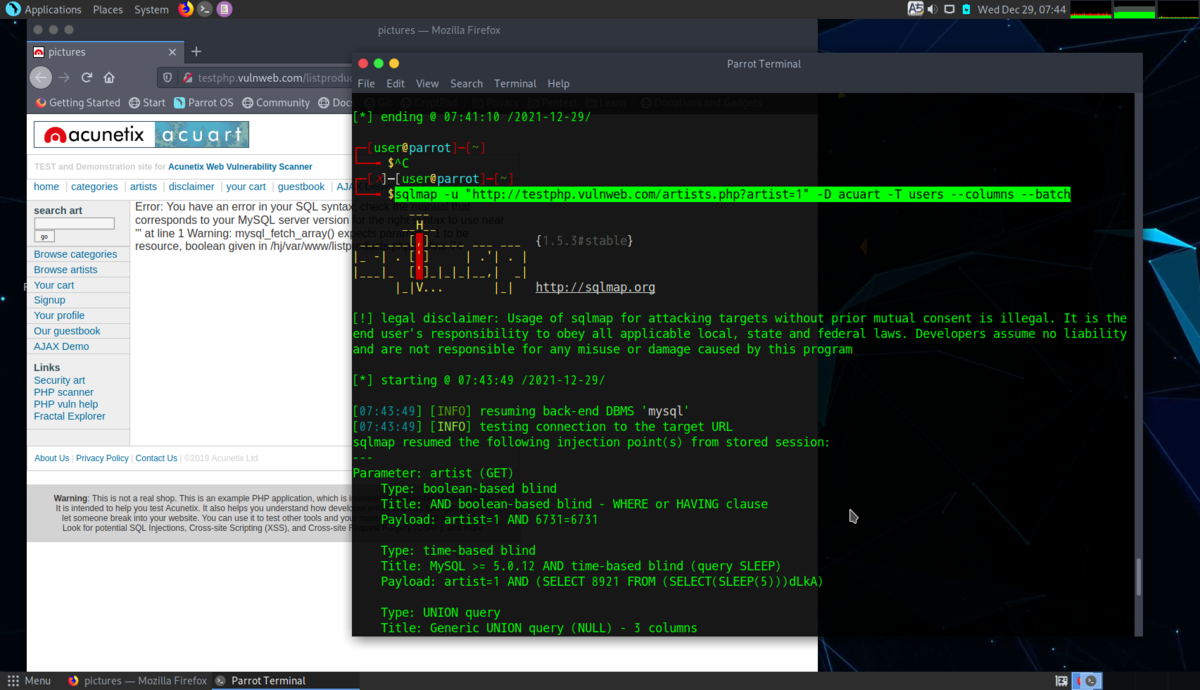Click the Acunetix acuart logo
The height and width of the screenshot is (690, 1200).
141,135
